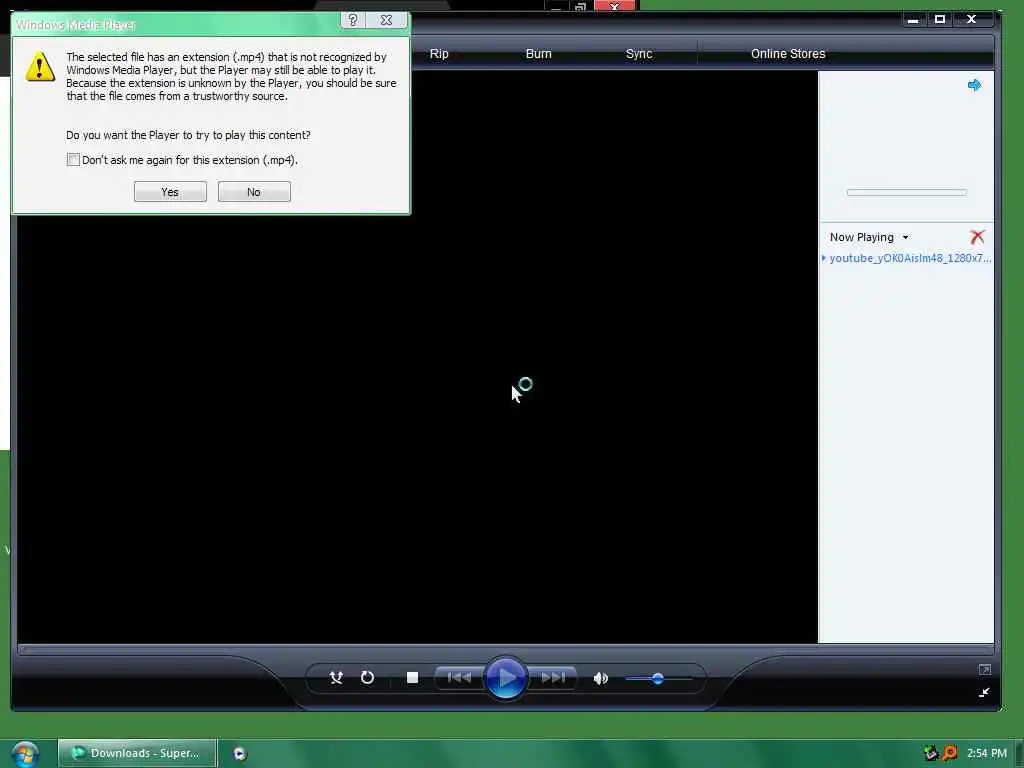
Task: Switch to compact mode
Action: 984,692
